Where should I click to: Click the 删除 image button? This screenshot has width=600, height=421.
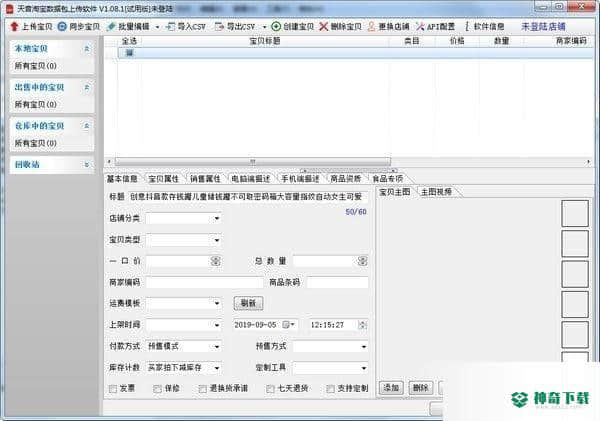421,388
